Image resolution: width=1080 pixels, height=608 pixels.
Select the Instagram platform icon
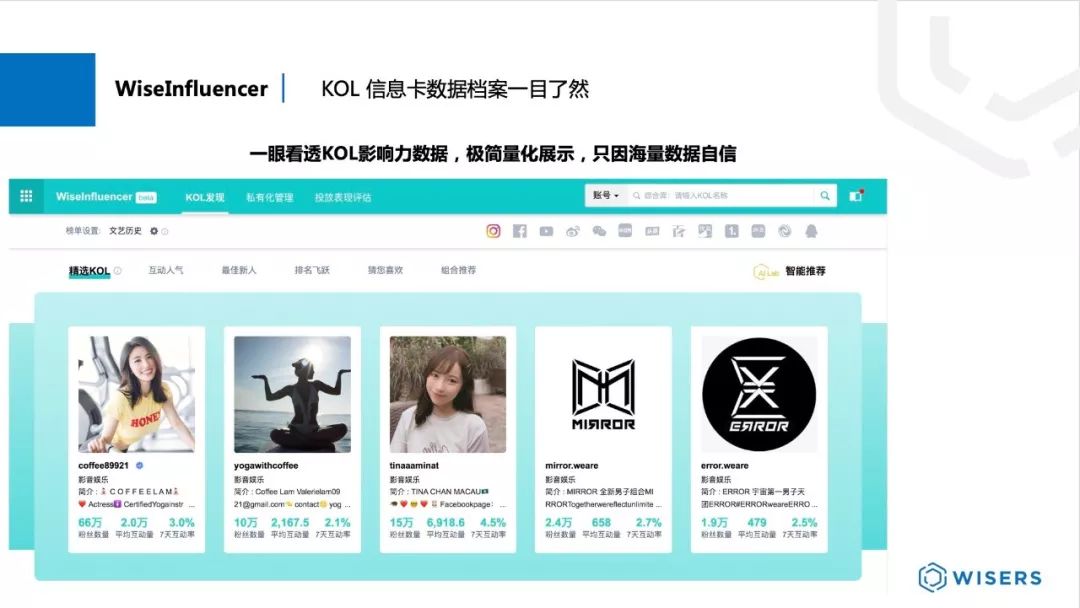493,231
